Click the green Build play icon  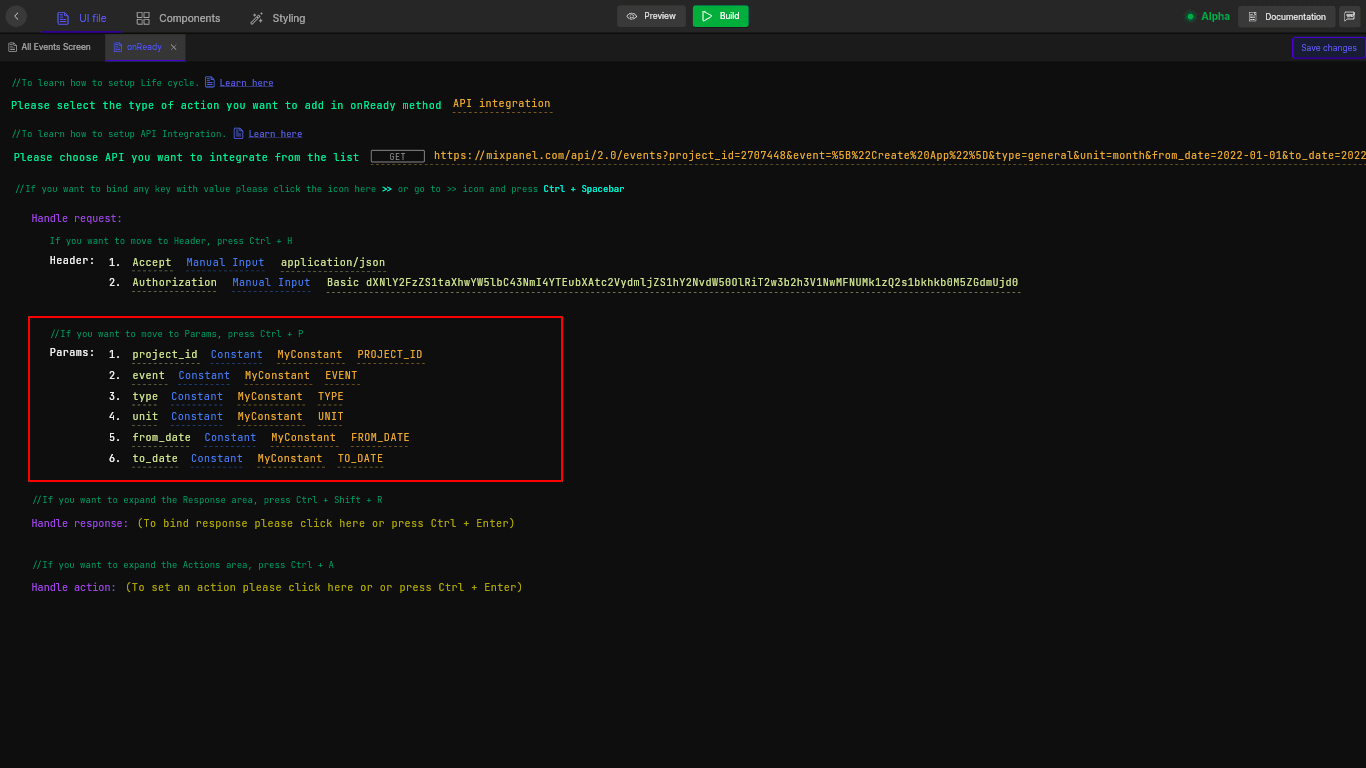point(706,17)
